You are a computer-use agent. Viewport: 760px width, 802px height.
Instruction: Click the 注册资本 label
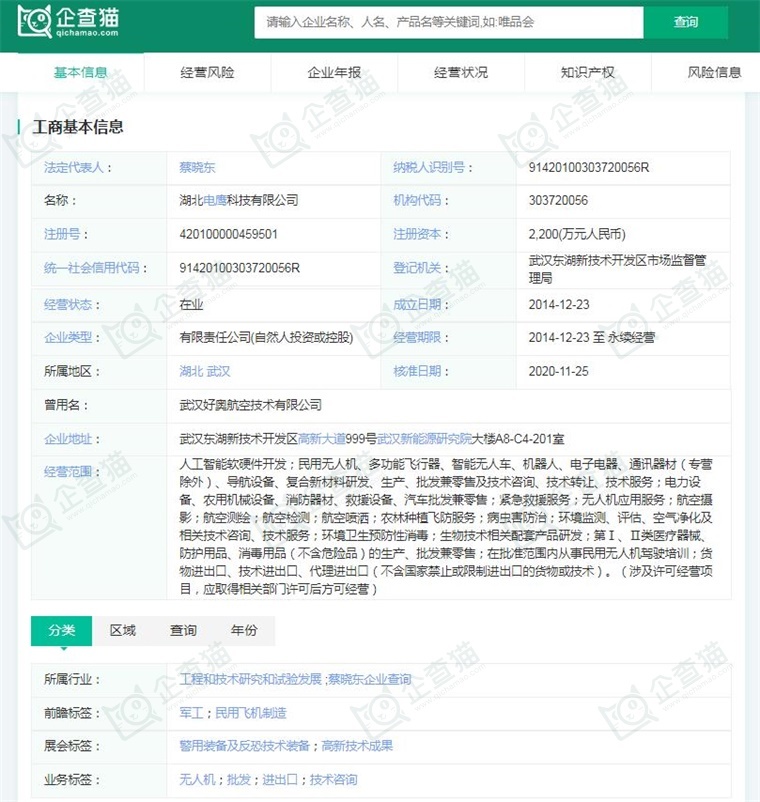[x=417, y=234]
